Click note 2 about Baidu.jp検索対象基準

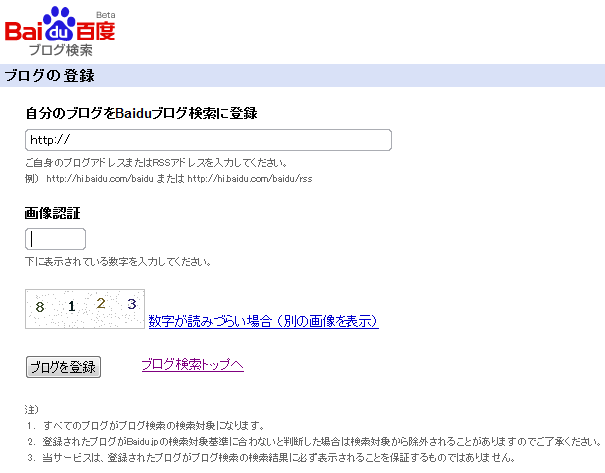click(314, 441)
